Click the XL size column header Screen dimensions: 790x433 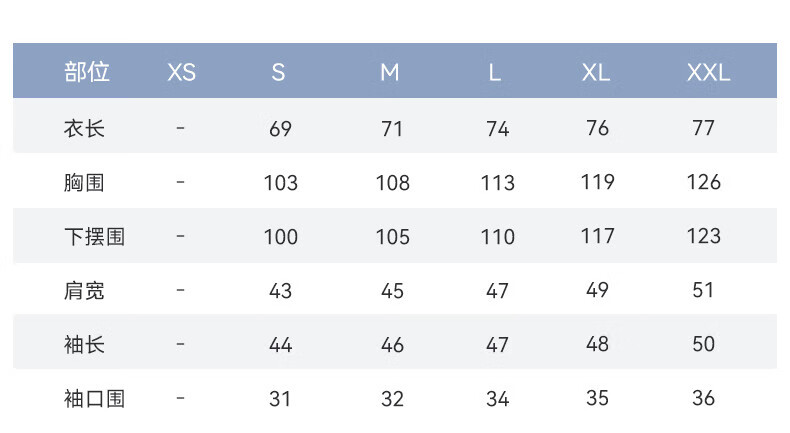point(596,73)
